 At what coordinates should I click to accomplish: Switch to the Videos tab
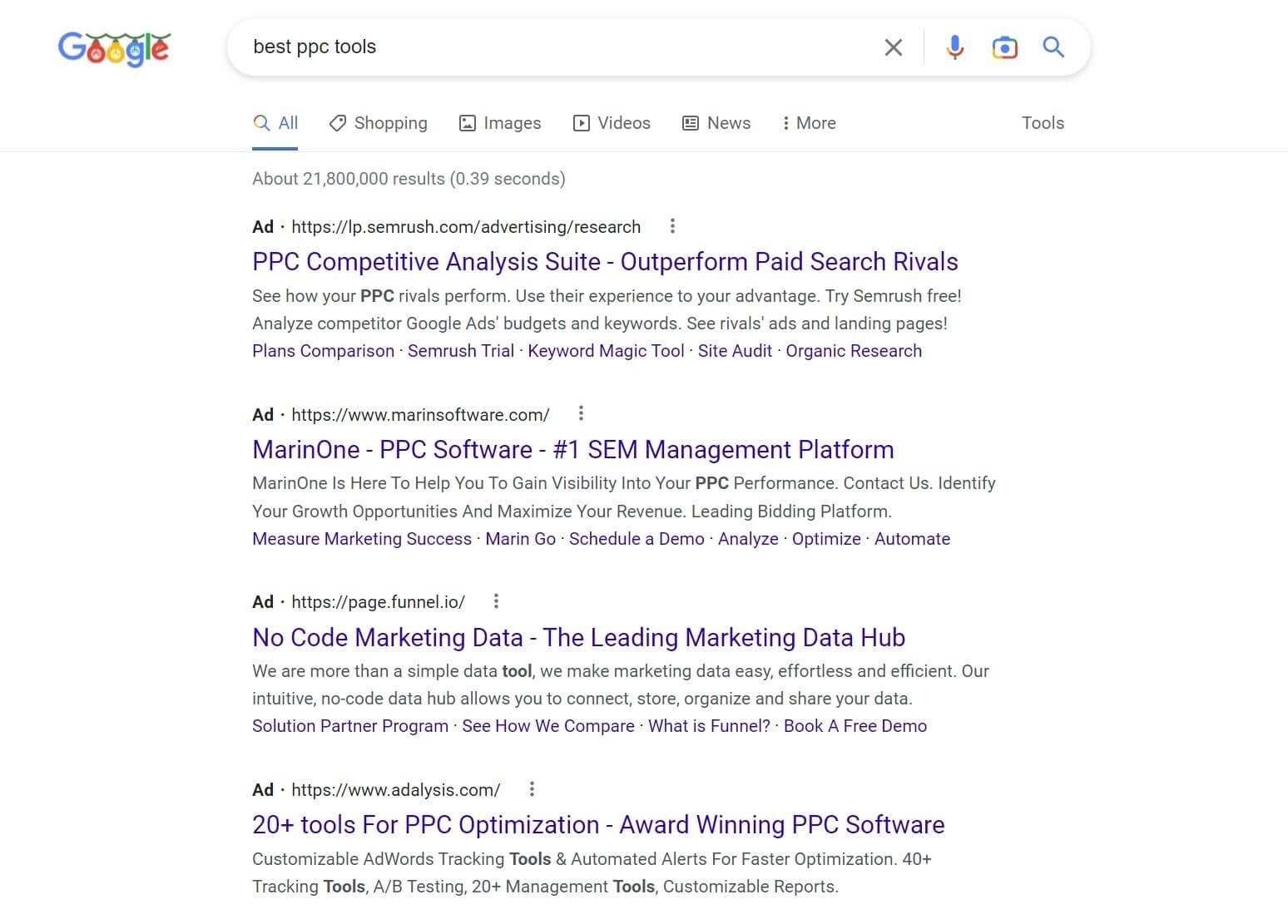[x=612, y=123]
